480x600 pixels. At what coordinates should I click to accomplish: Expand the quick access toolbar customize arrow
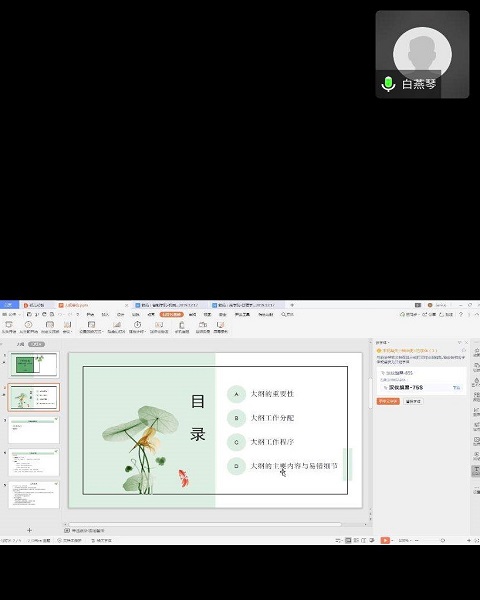point(78,314)
